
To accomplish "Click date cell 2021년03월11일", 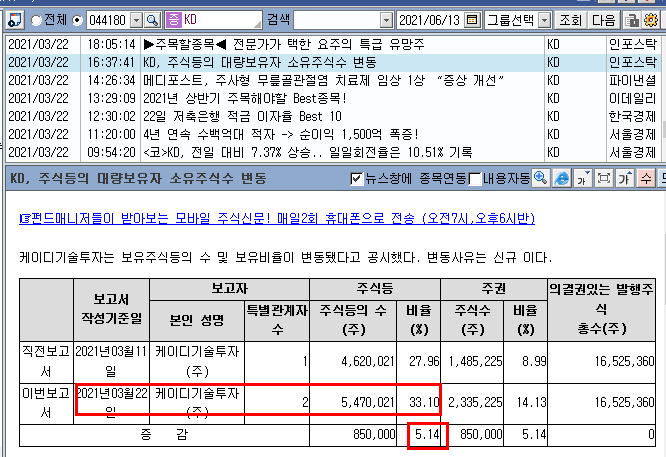I will 111,361.
